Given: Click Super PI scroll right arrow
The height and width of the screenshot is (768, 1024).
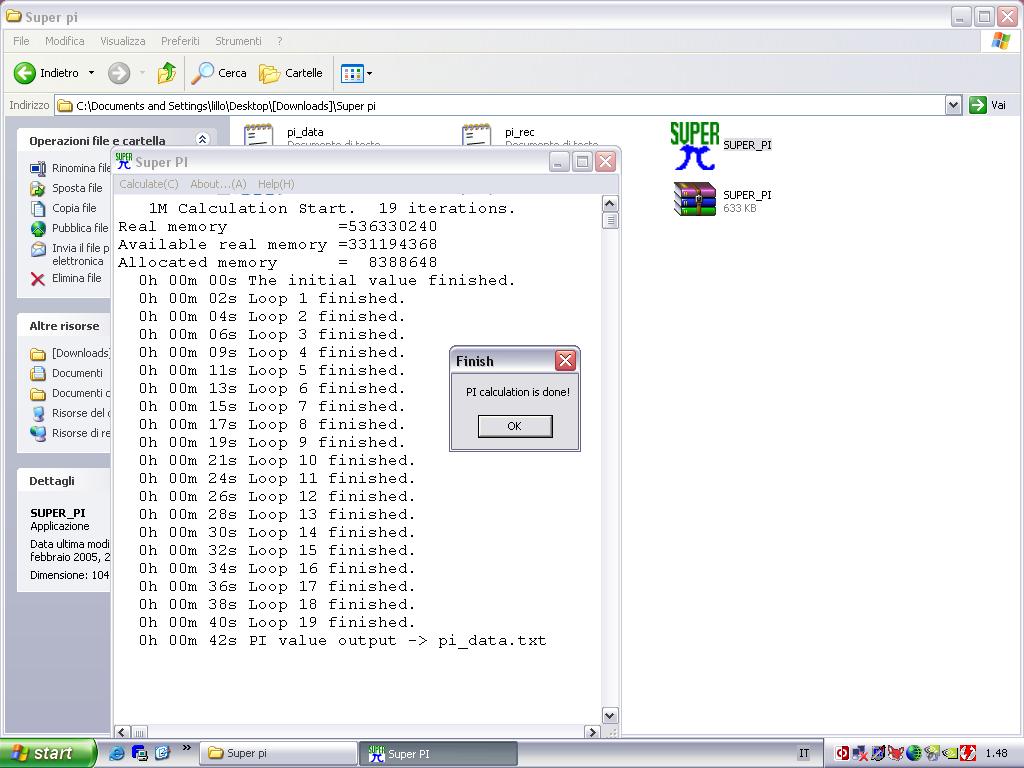Looking at the screenshot, I should (x=592, y=732).
